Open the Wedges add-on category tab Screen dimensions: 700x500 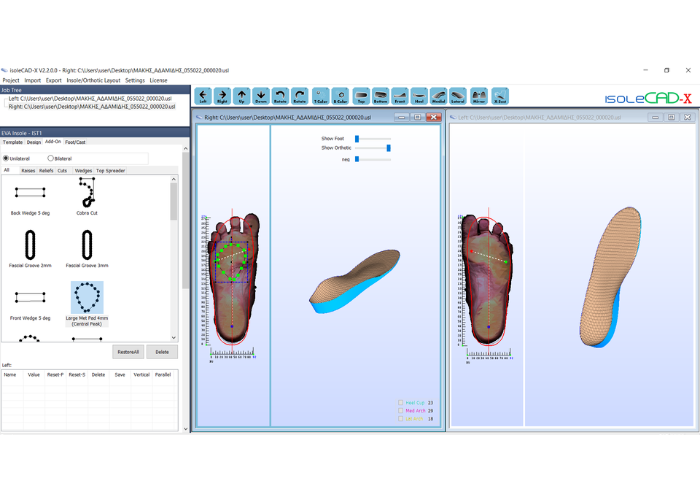pos(83,171)
